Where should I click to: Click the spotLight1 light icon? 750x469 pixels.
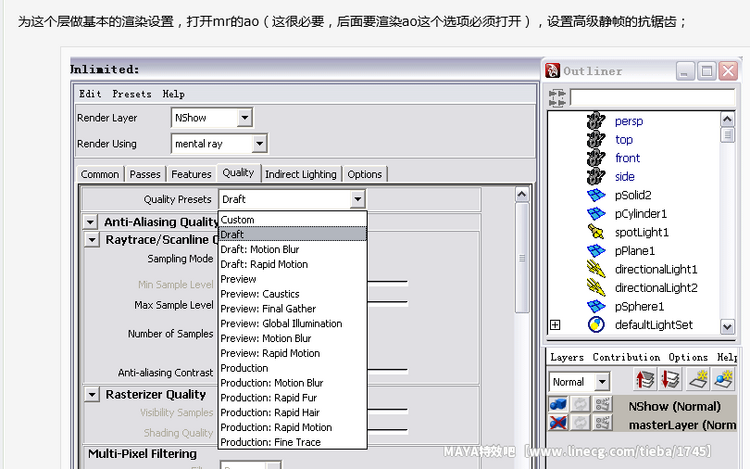[x=596, y=232]
